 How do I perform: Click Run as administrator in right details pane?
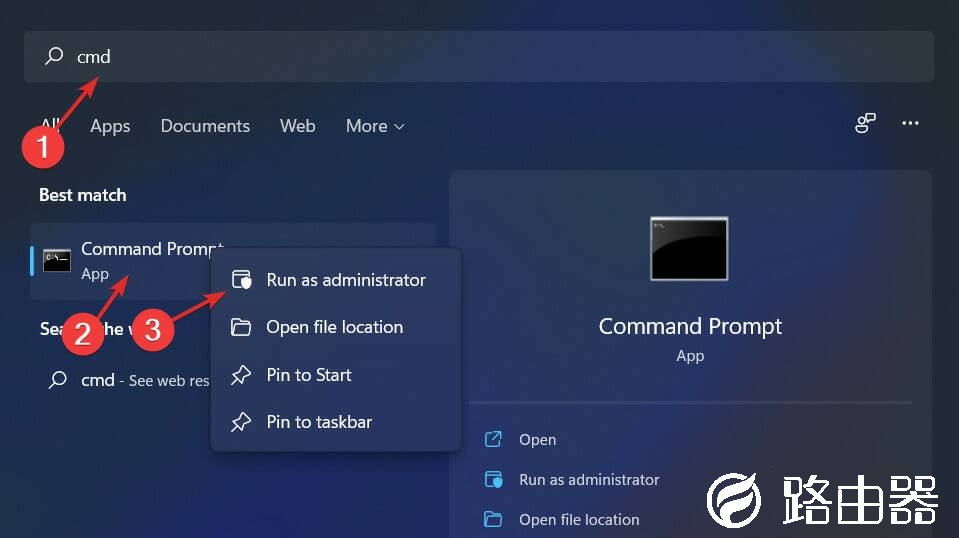pyautogui.click(x=588, y=480)
